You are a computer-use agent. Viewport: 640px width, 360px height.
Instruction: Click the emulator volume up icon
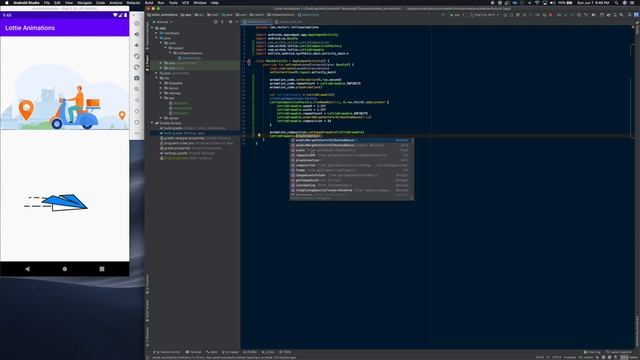(x=137, y=34)
